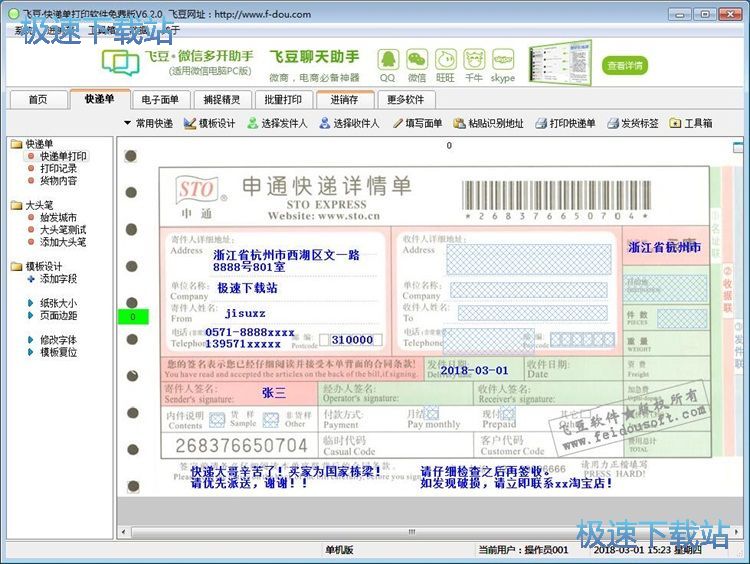Click the 千牛 icon in the banner
Viewport: 750px width, 564px height.
[x=474, y=60]
